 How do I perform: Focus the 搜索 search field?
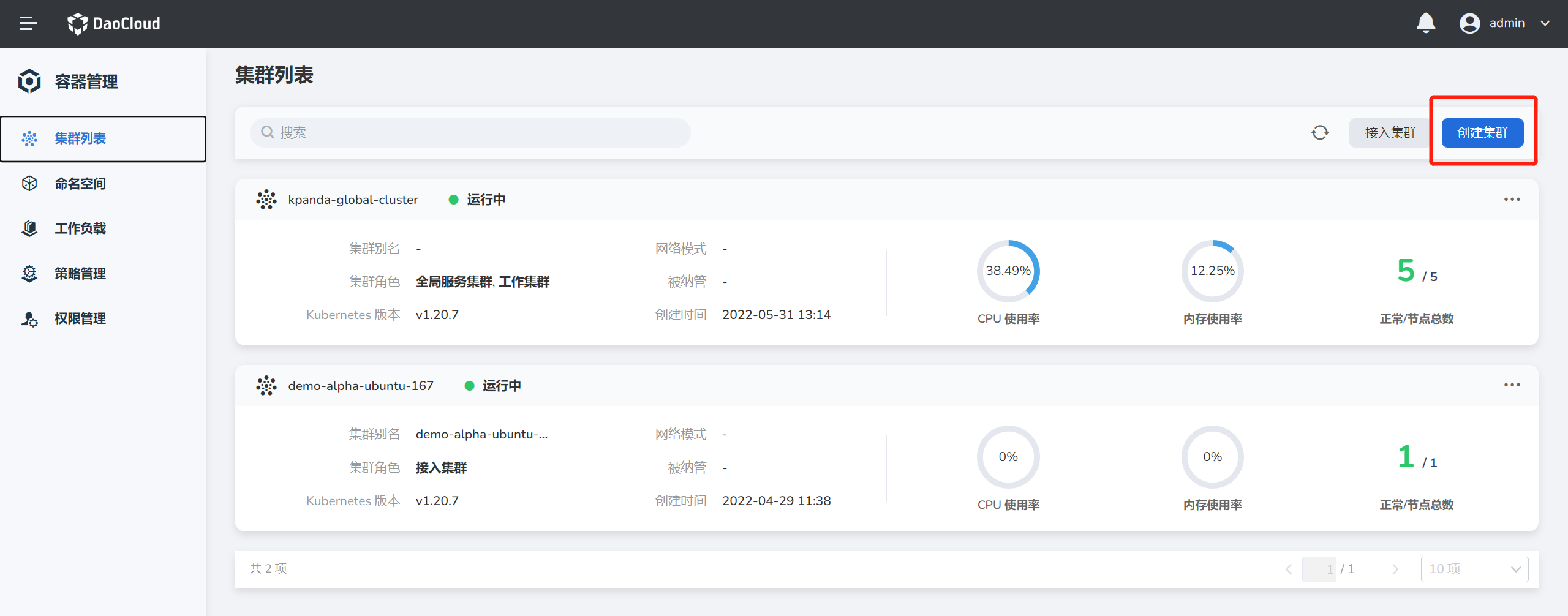470,132
